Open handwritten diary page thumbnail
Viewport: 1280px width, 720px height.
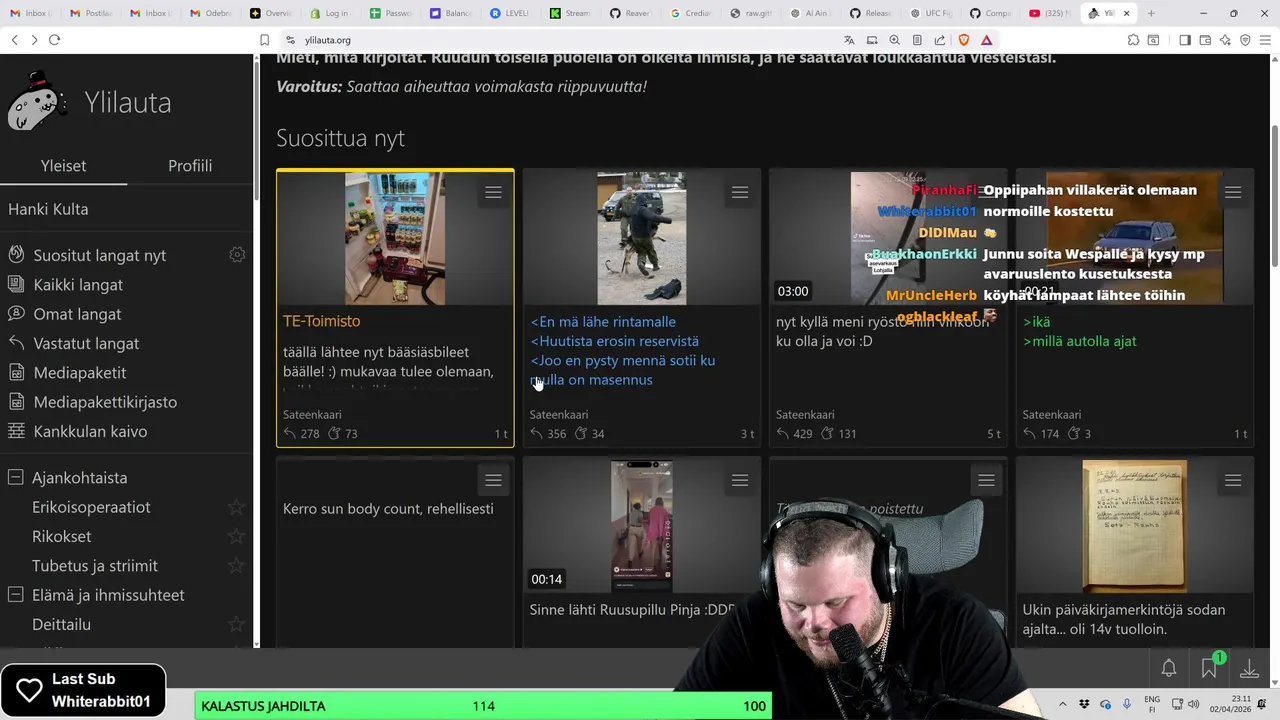(1134, 526)
